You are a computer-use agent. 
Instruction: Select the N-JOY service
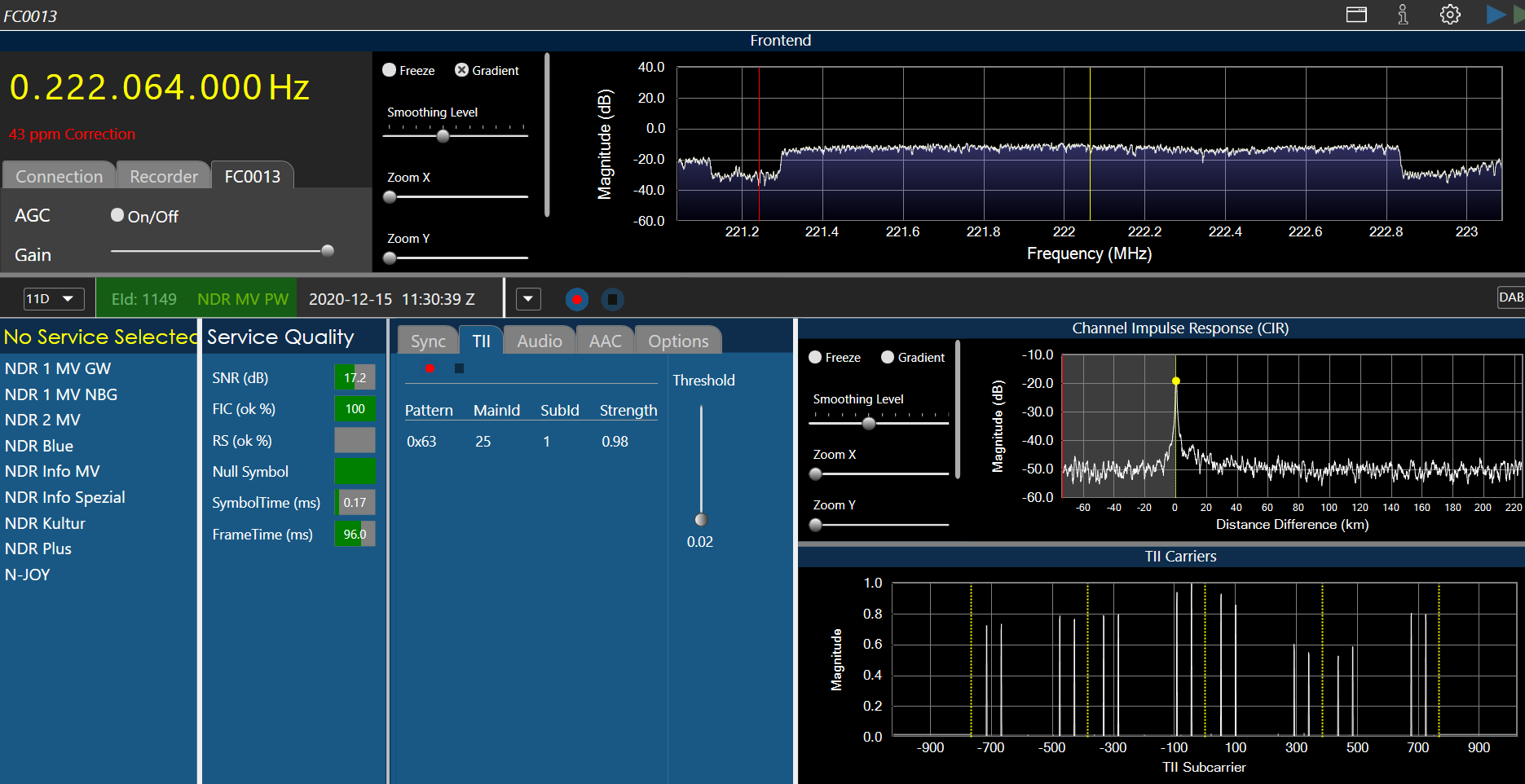(28, 575)
